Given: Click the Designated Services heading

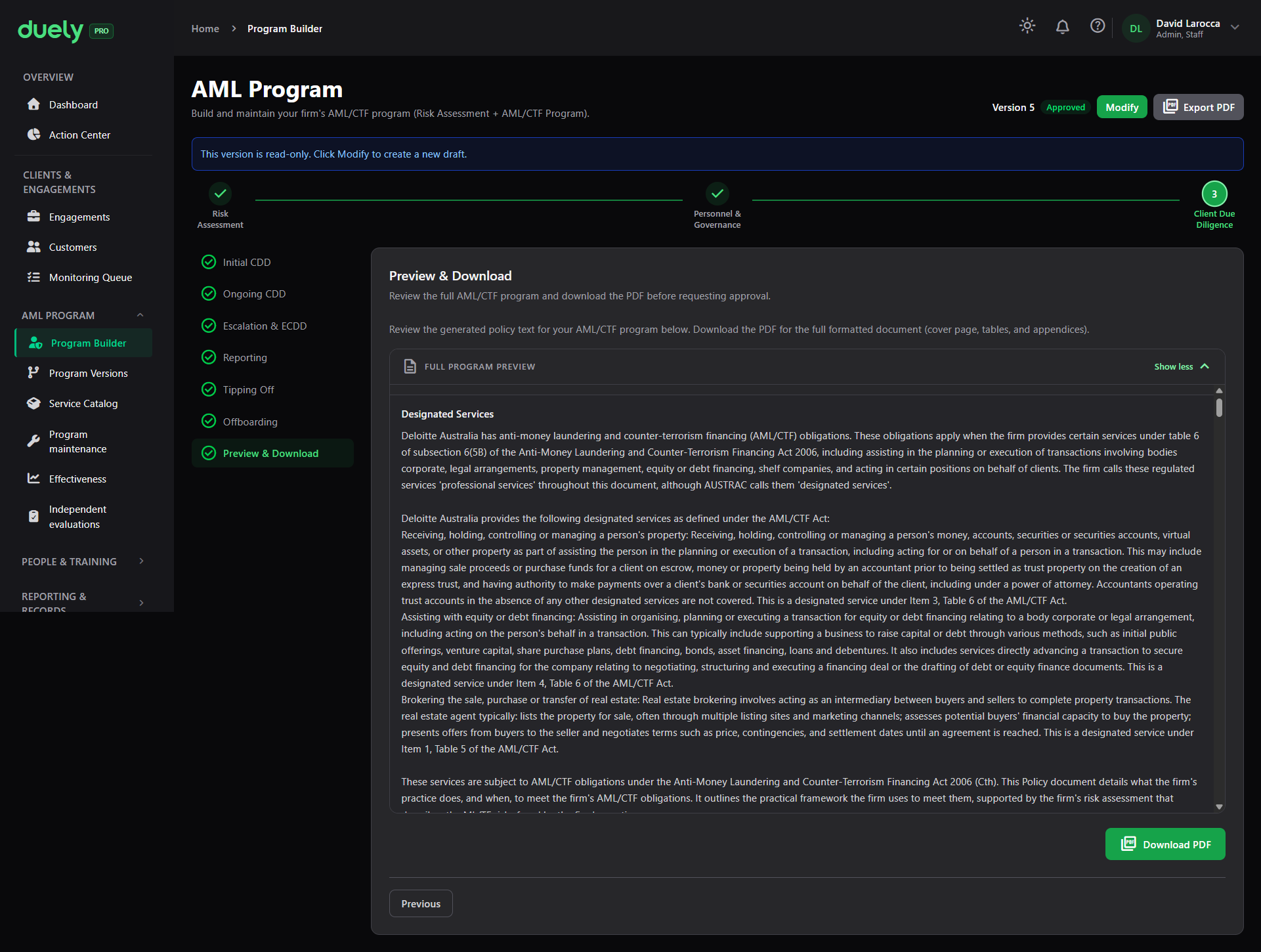Looking at the screenshot, I should (448, 414).
